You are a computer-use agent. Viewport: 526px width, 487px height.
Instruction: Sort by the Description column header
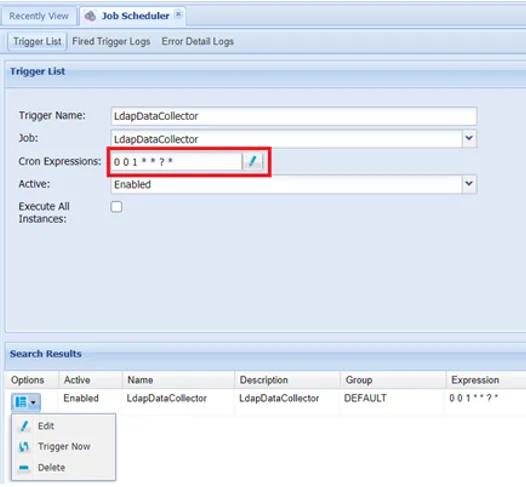pos(287,380)
